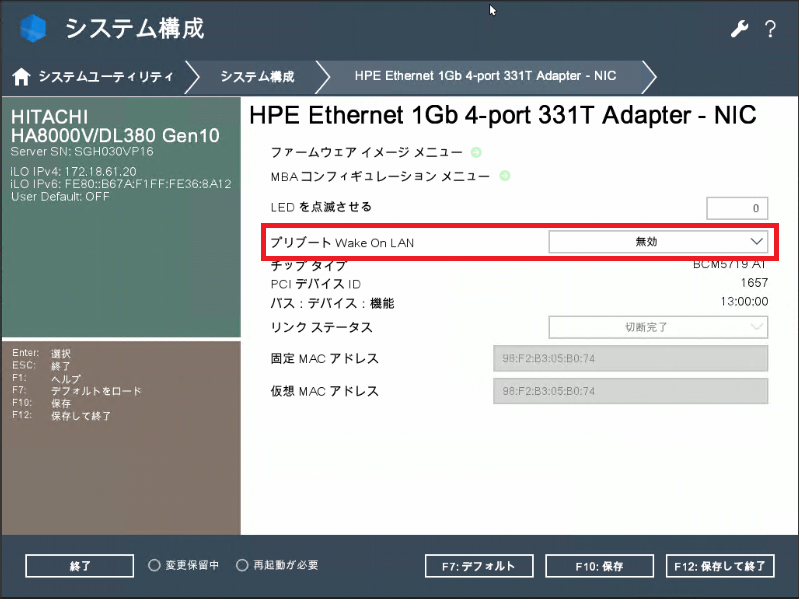Expand the プリブート Wake On LAN dropdown
The height and width of the screenshot is (599, 799).
click(x=658, y=241)
